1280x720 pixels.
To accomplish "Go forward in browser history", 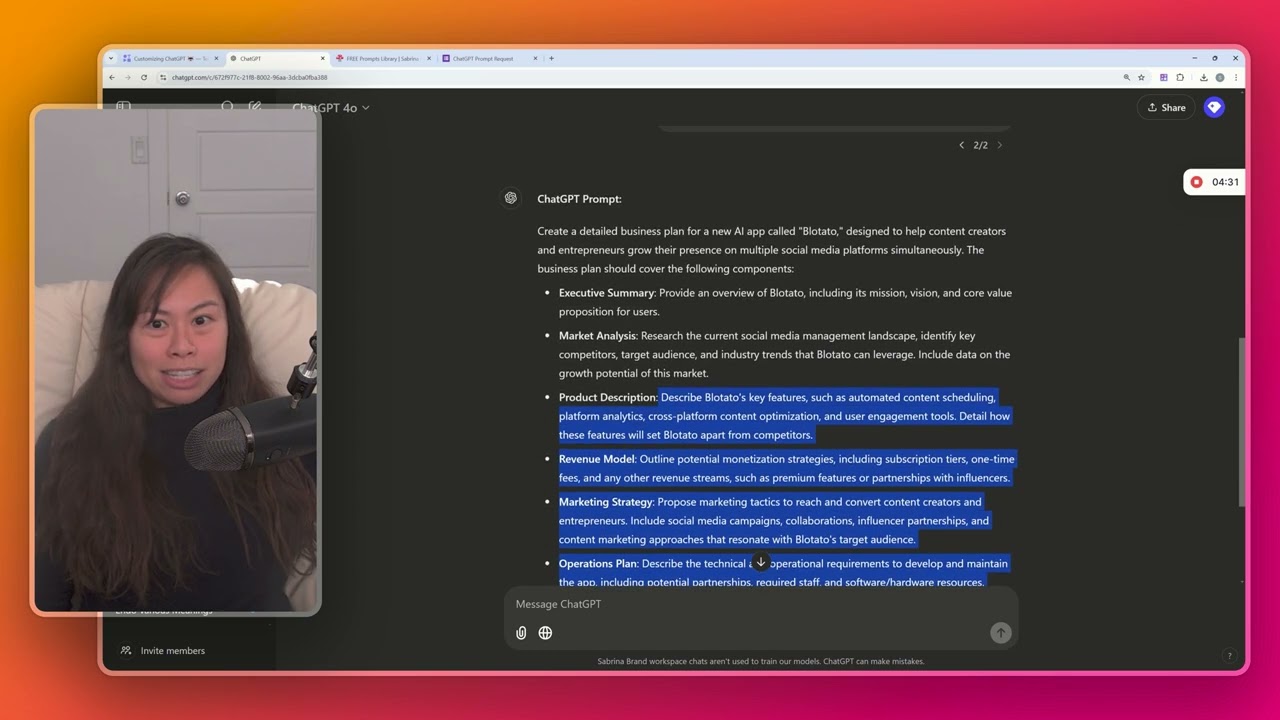I will pos(128,77).
